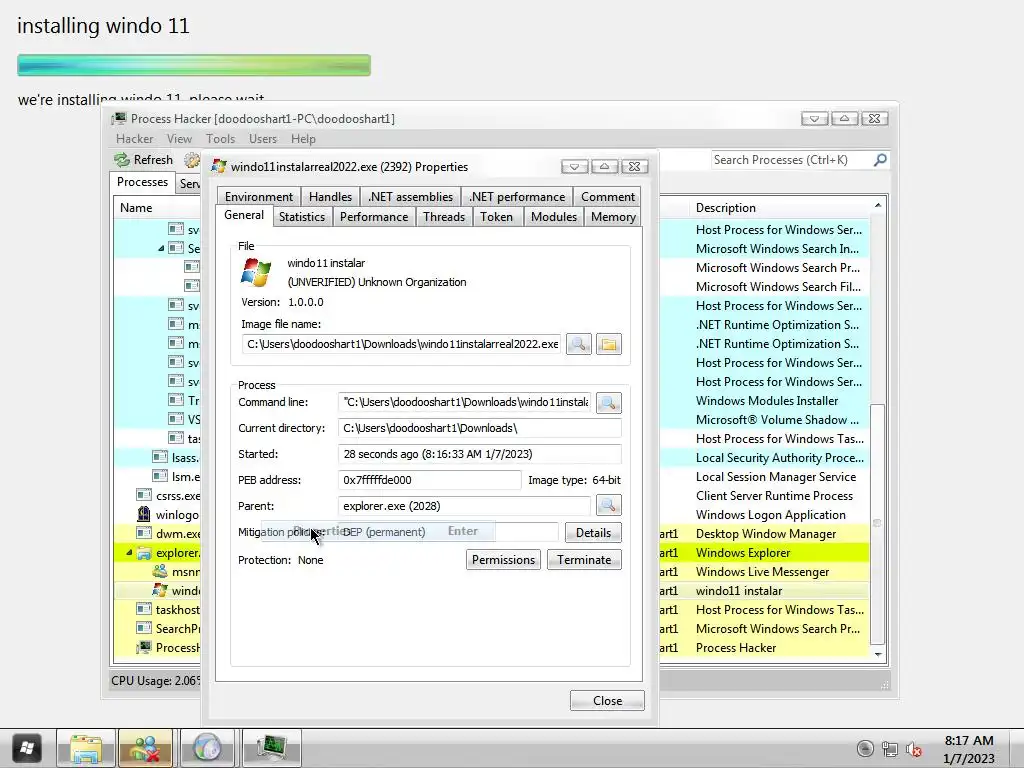Click the options gear icon next to Refresh
The image size is (1024, 768).
click(191, 160)
